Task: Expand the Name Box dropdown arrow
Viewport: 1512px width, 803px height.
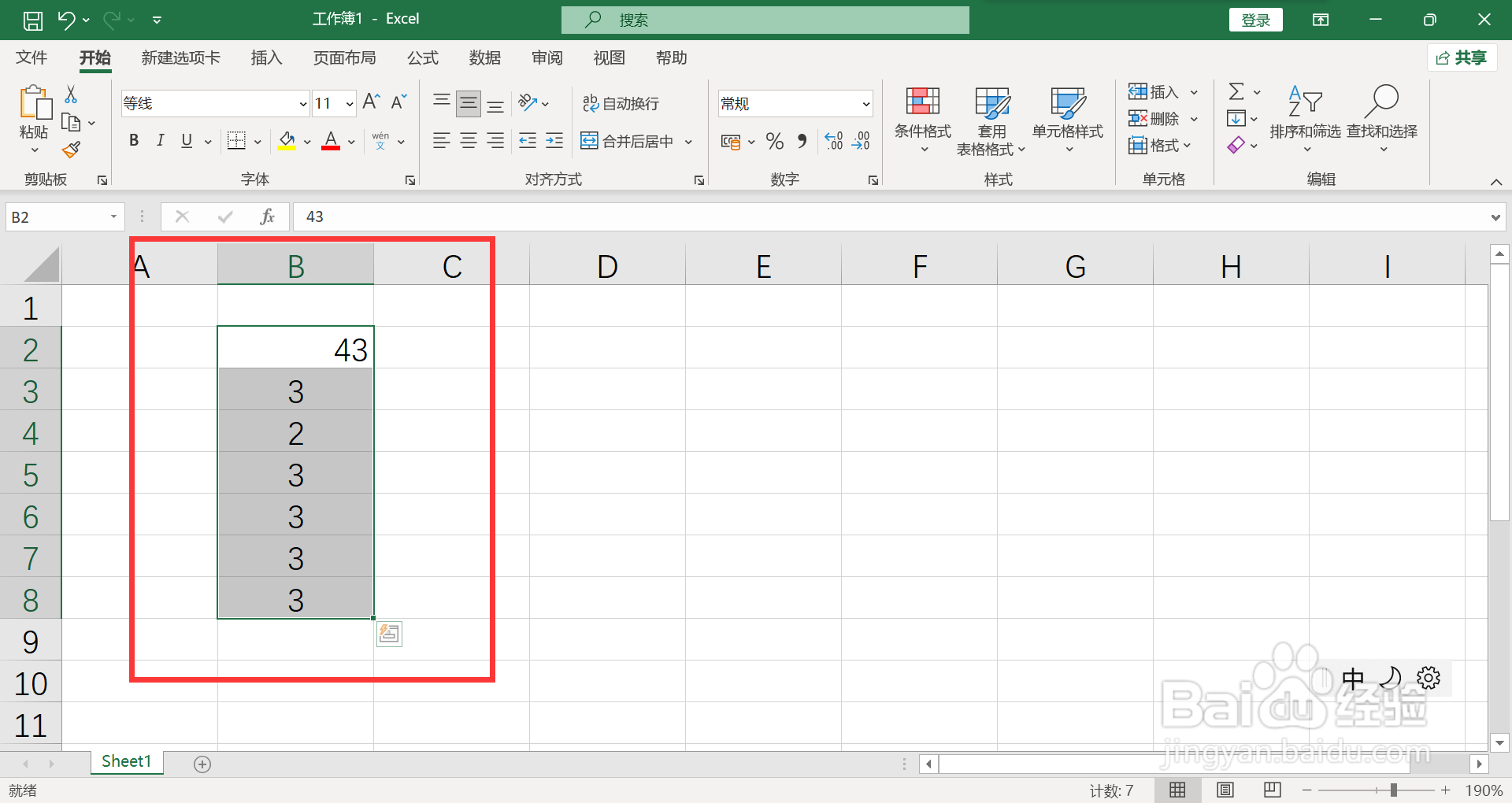Action: click(x=113, y=217)
